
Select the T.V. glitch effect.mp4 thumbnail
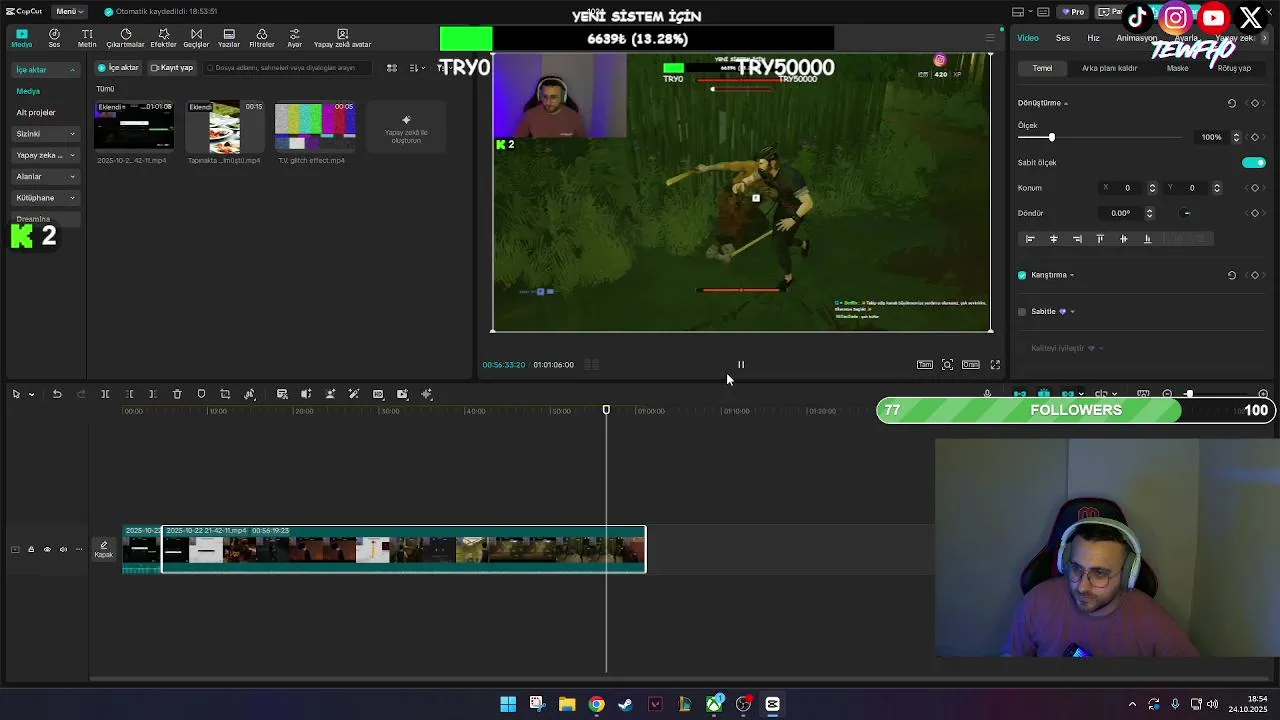pos(315,126)
